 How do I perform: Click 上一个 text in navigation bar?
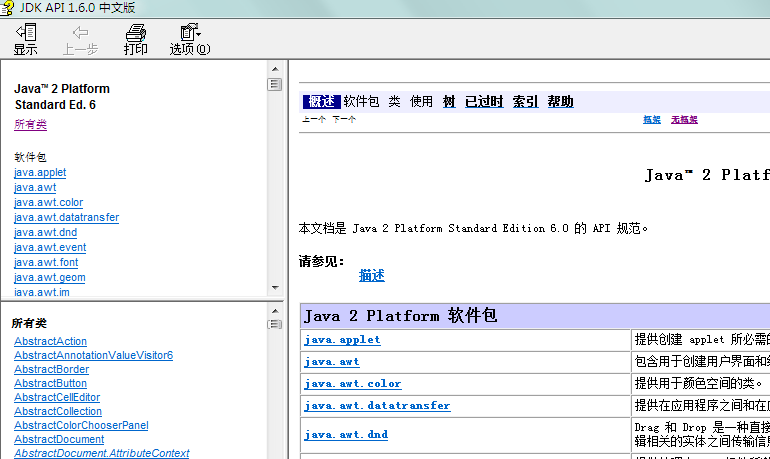tap(314, 119)
